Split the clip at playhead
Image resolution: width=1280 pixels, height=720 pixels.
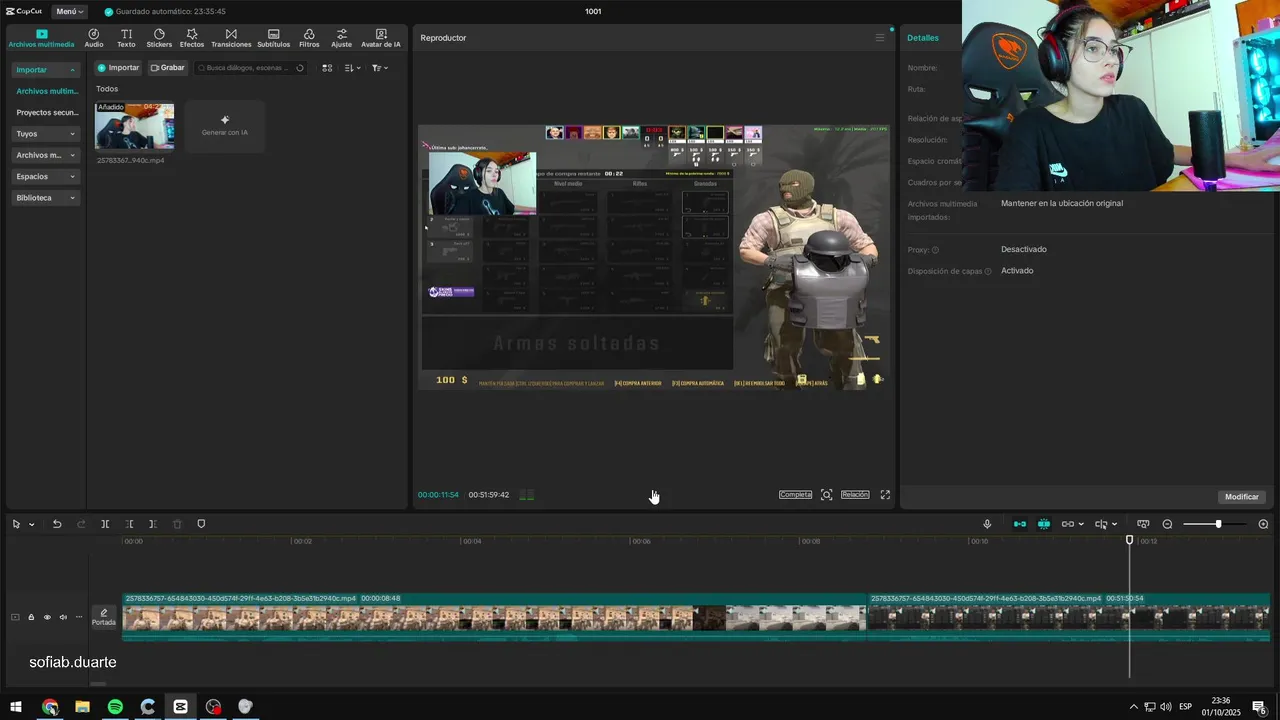(x=105, y=524)
